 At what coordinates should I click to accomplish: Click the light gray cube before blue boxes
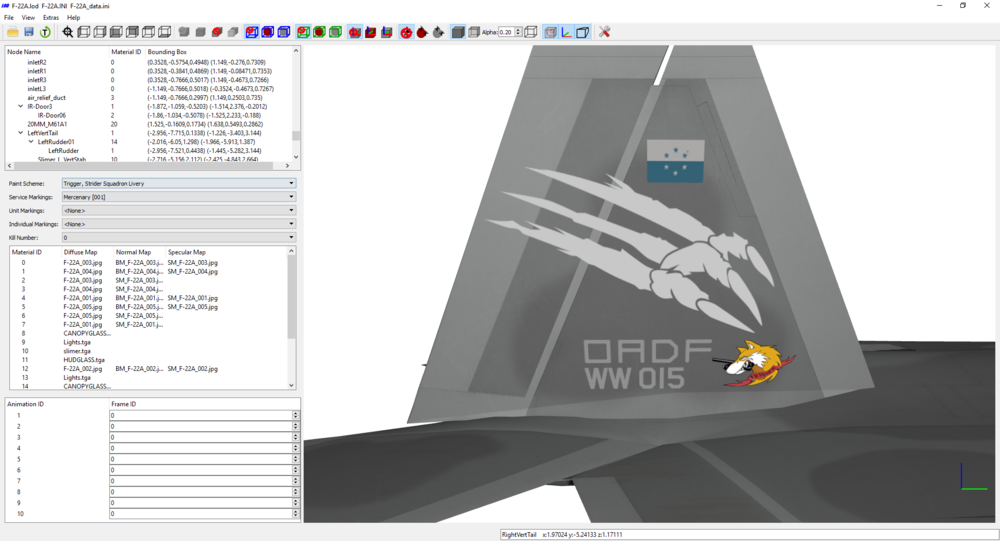233,32
